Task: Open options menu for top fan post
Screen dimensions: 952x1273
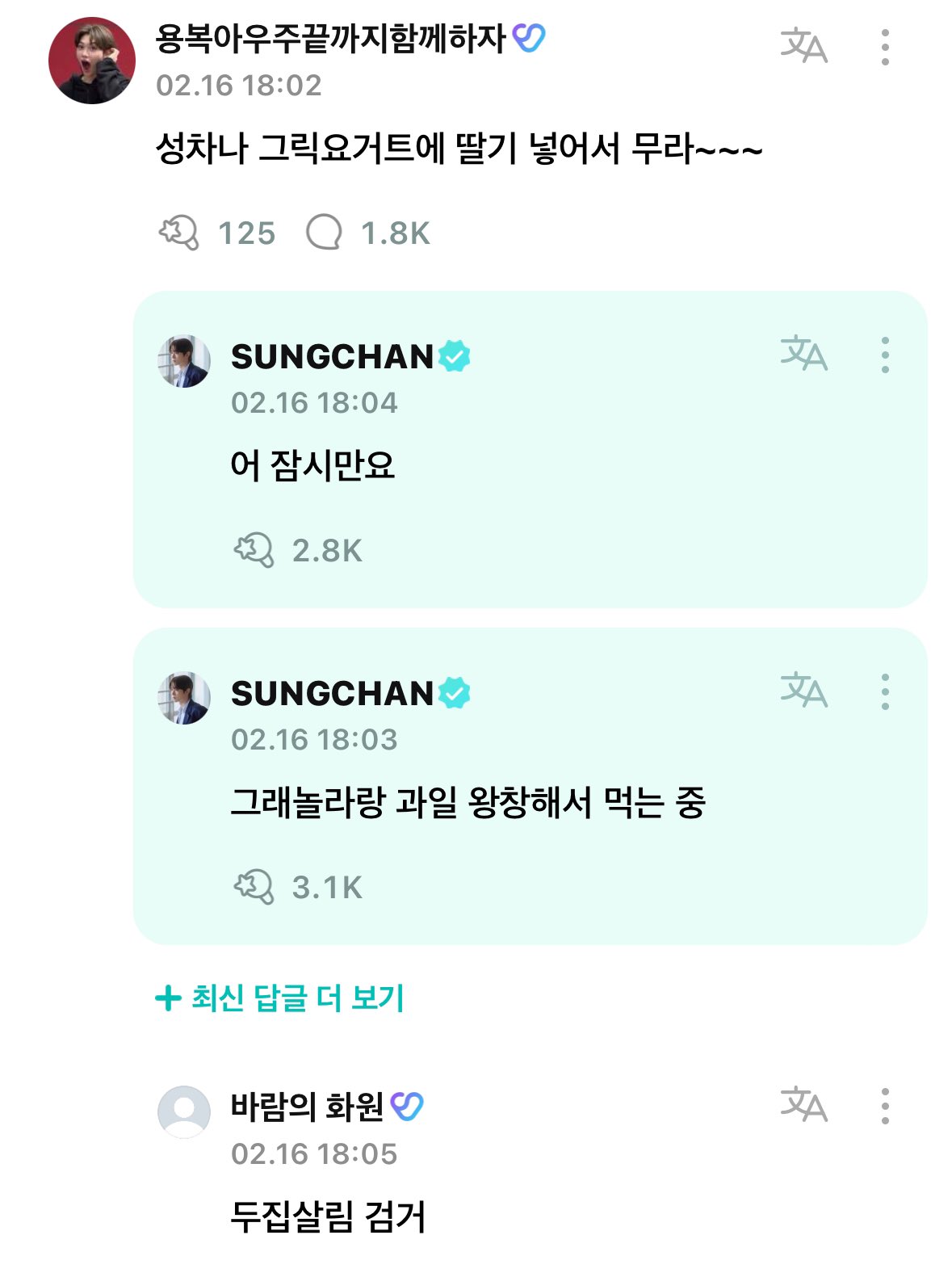Action: (x=885, y=47)
